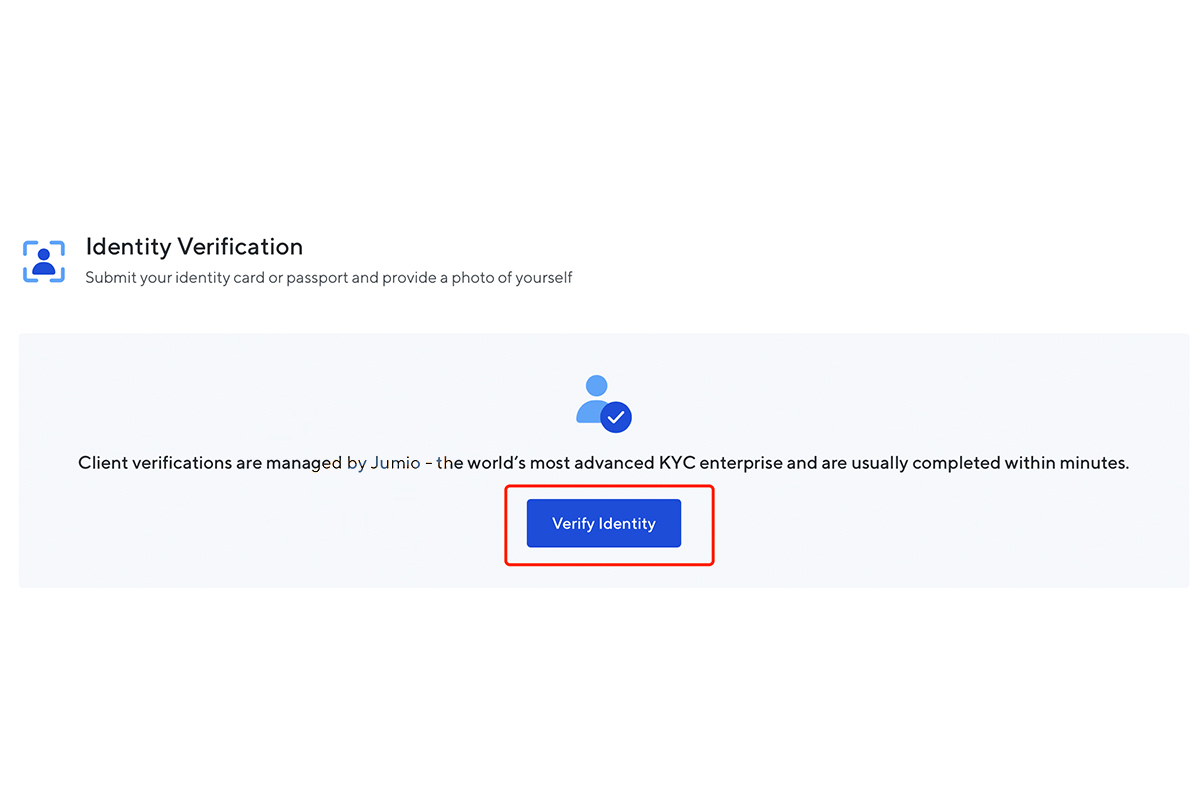Screen dimensions: 1200x800
Task: Click the face-scan Identity Verification icon
Action: coord(44,262)
